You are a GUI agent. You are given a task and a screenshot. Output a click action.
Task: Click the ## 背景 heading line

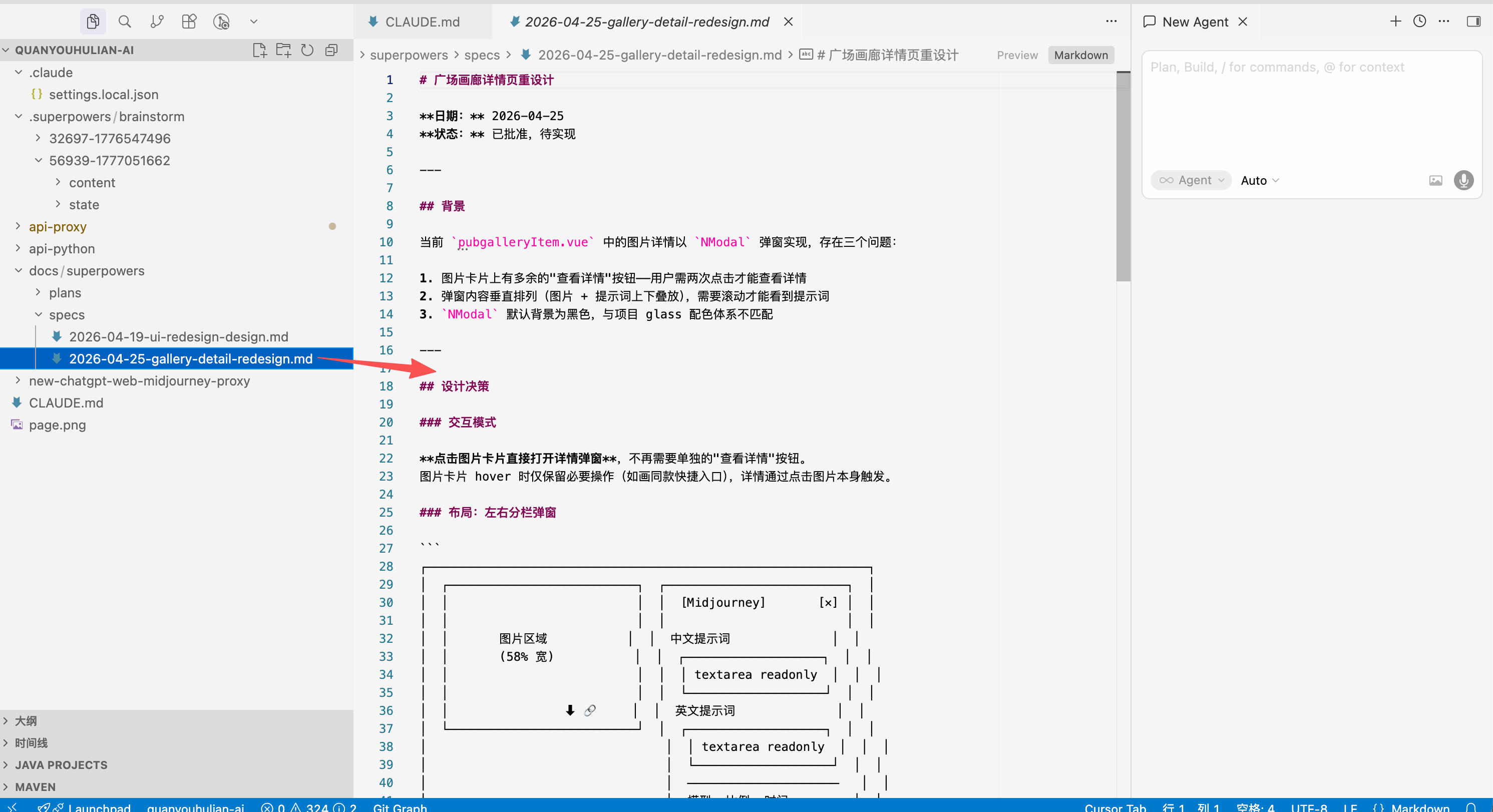click(x=442, y=206)
